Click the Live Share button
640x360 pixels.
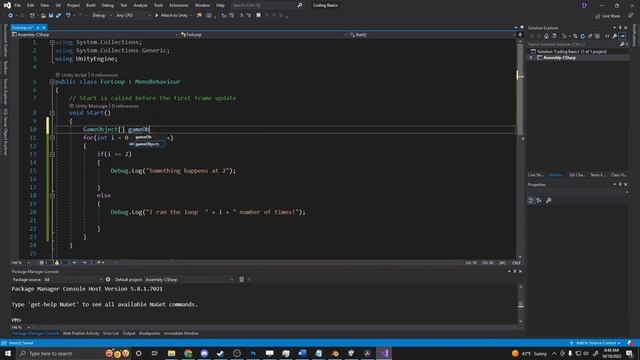[x=607, y=16]
